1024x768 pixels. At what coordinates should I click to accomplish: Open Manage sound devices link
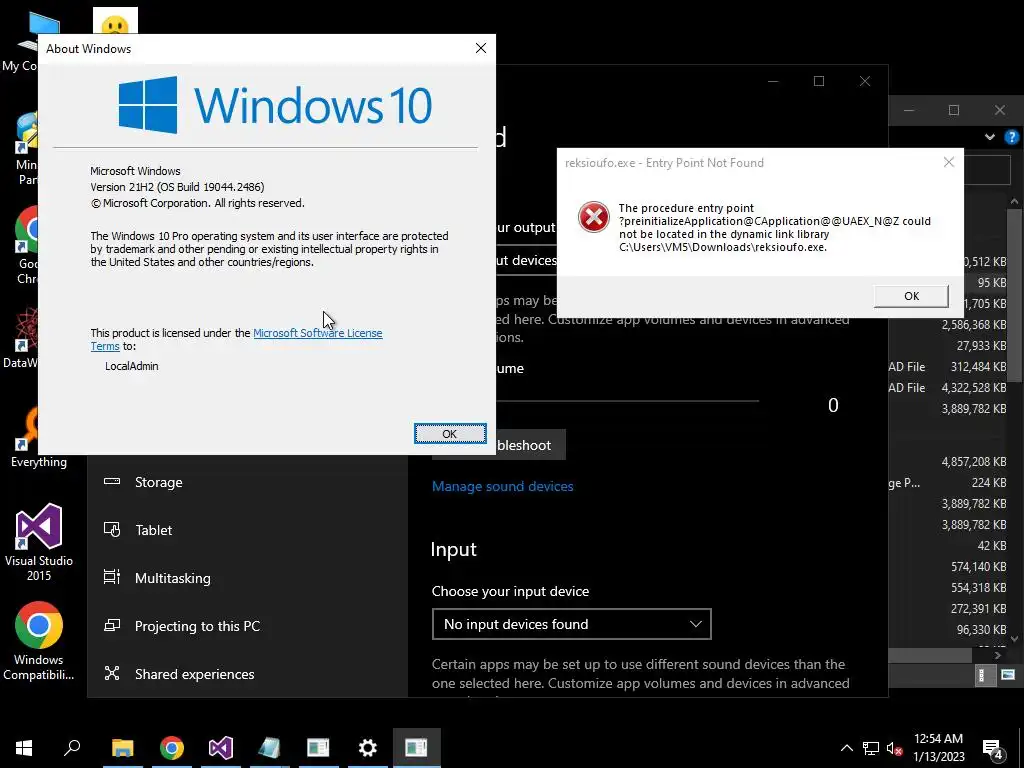point(502,486)
